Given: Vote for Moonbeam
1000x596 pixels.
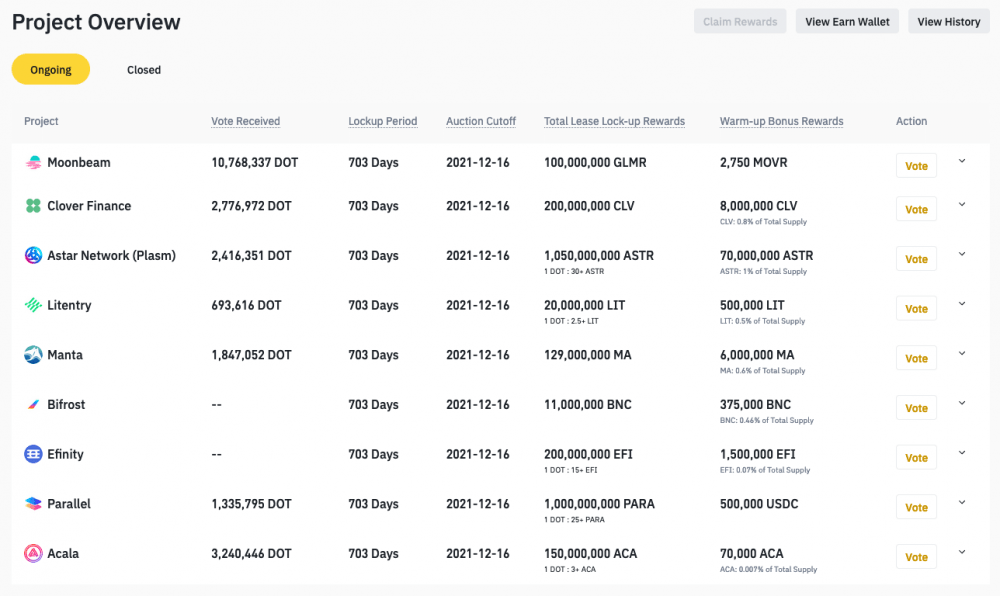Looking at the screenshot, I should click(916, 166).
